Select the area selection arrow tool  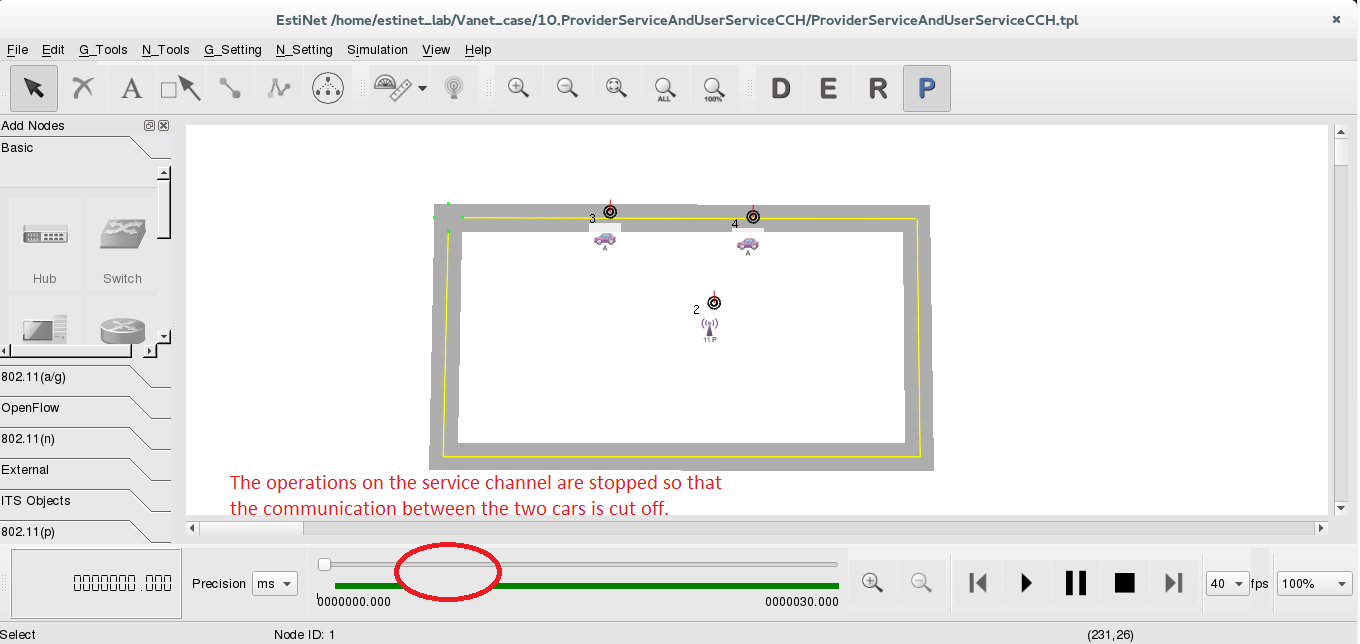181,88
